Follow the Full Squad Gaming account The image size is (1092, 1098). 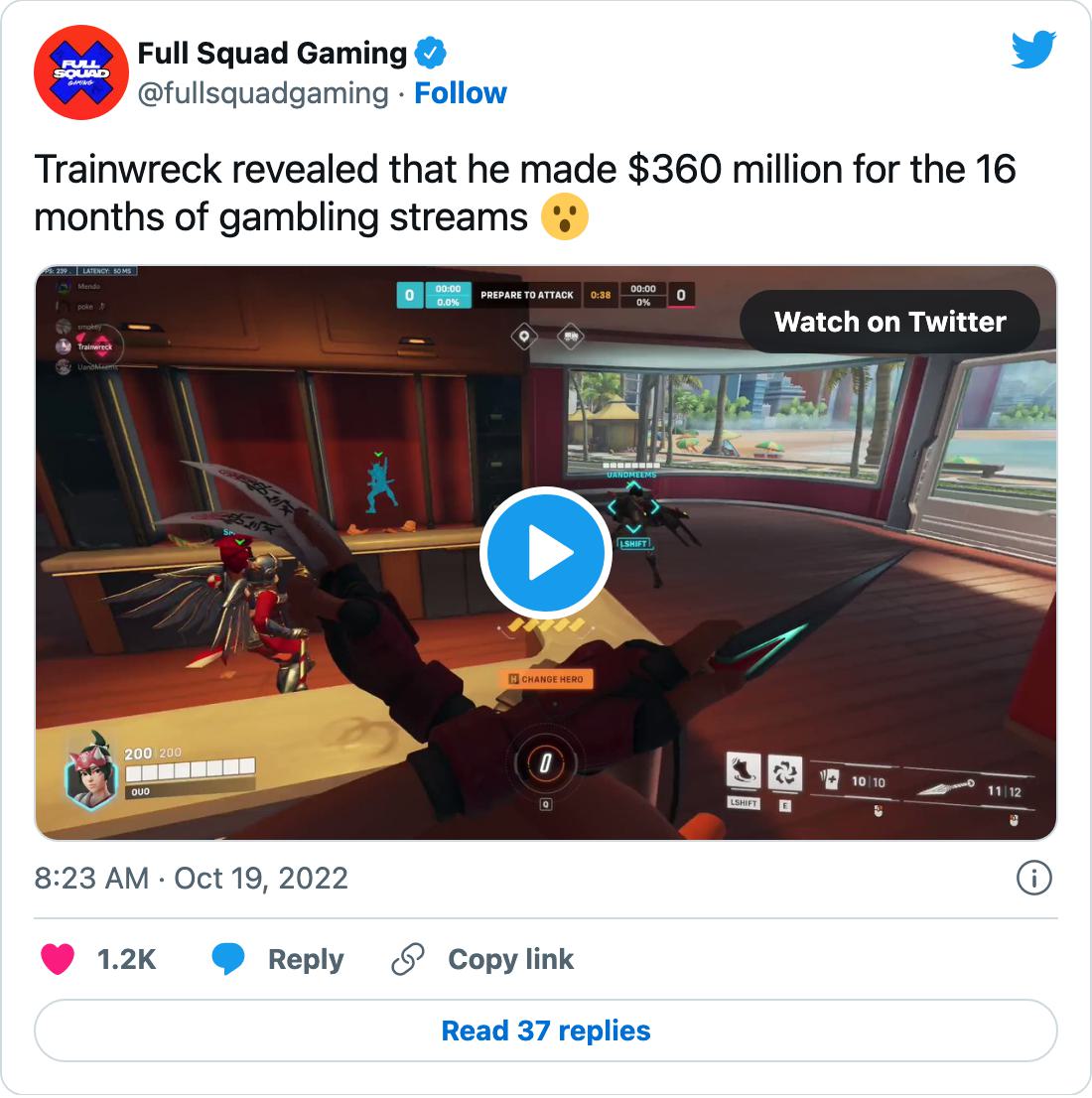pyautogui.click(x=461, y=93)
